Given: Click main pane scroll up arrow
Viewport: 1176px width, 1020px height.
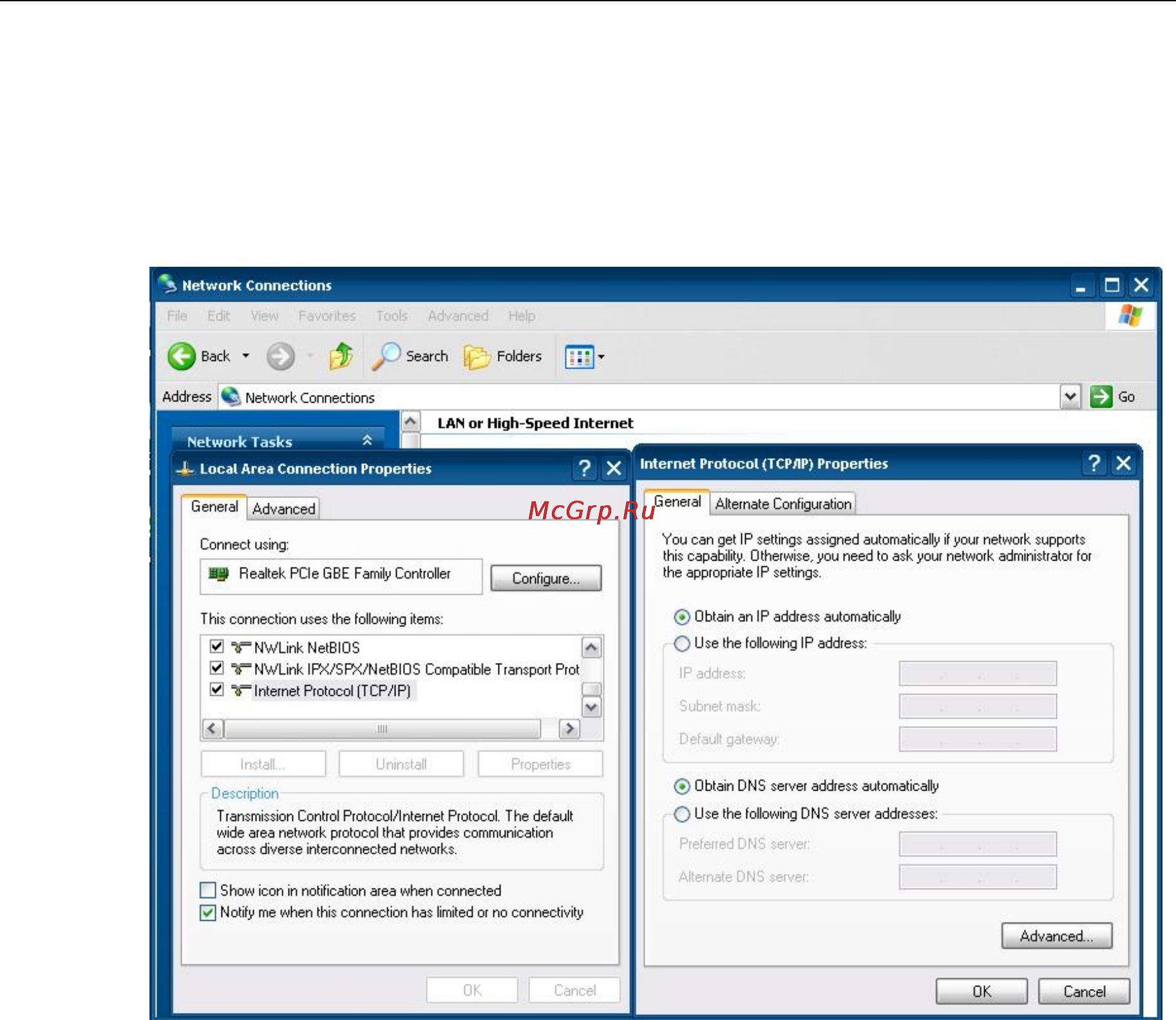Looking at the screenshot, I should 410,421.
